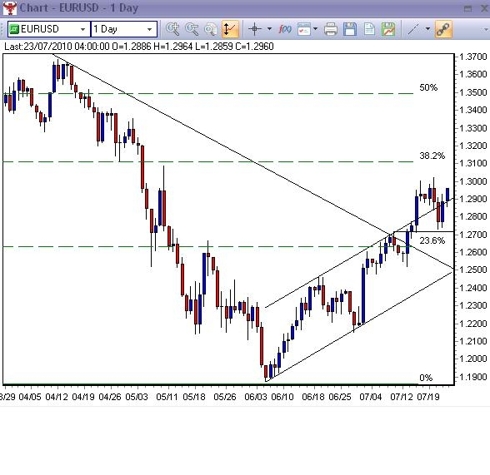Click the 50% Fibonacci level label
This screenshot has width=490, height=475.
coord(428,88)
